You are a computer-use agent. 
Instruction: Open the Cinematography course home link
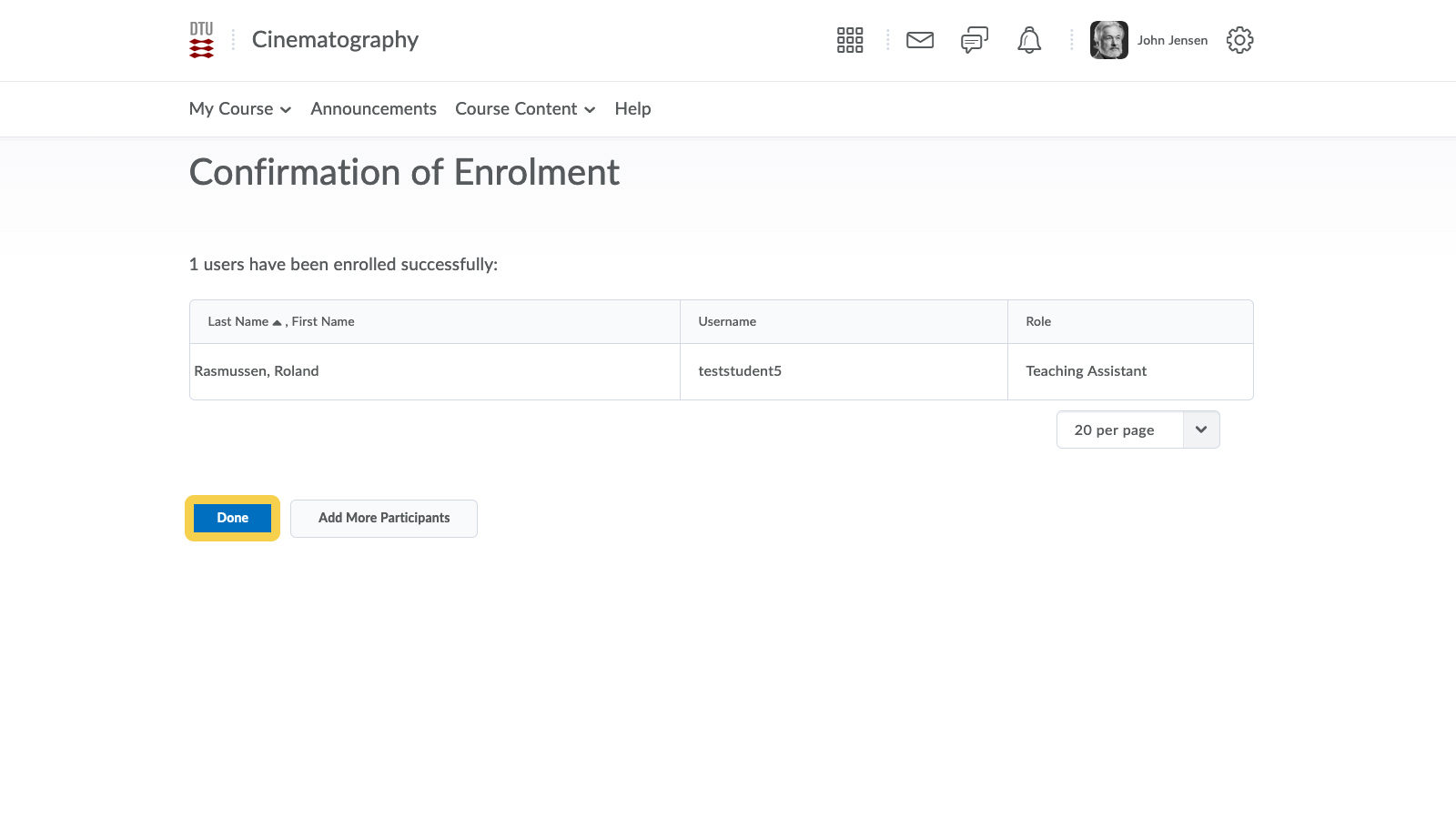point(335,40)
